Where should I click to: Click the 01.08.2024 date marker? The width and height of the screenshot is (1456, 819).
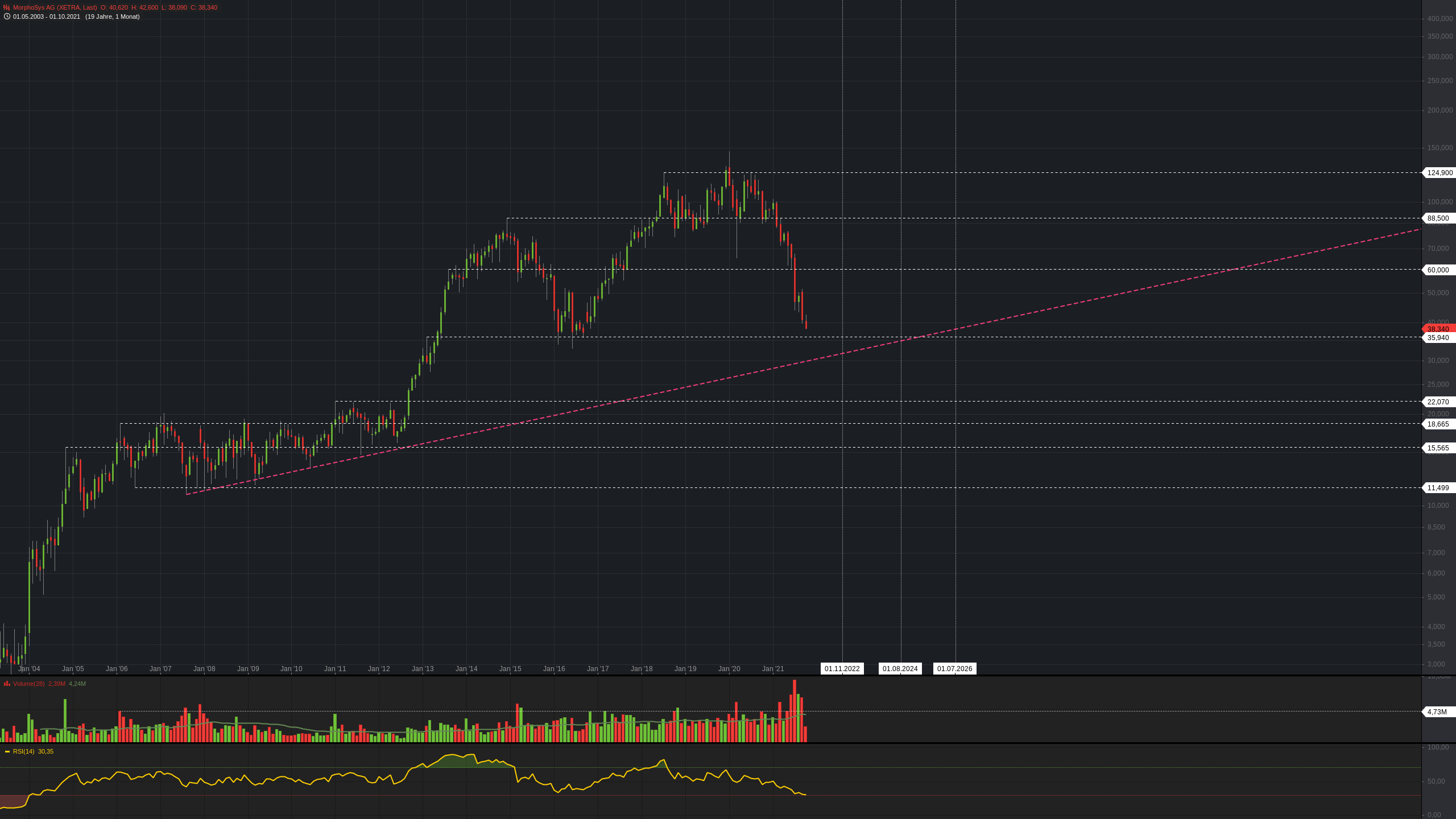(x=900, y=669)
